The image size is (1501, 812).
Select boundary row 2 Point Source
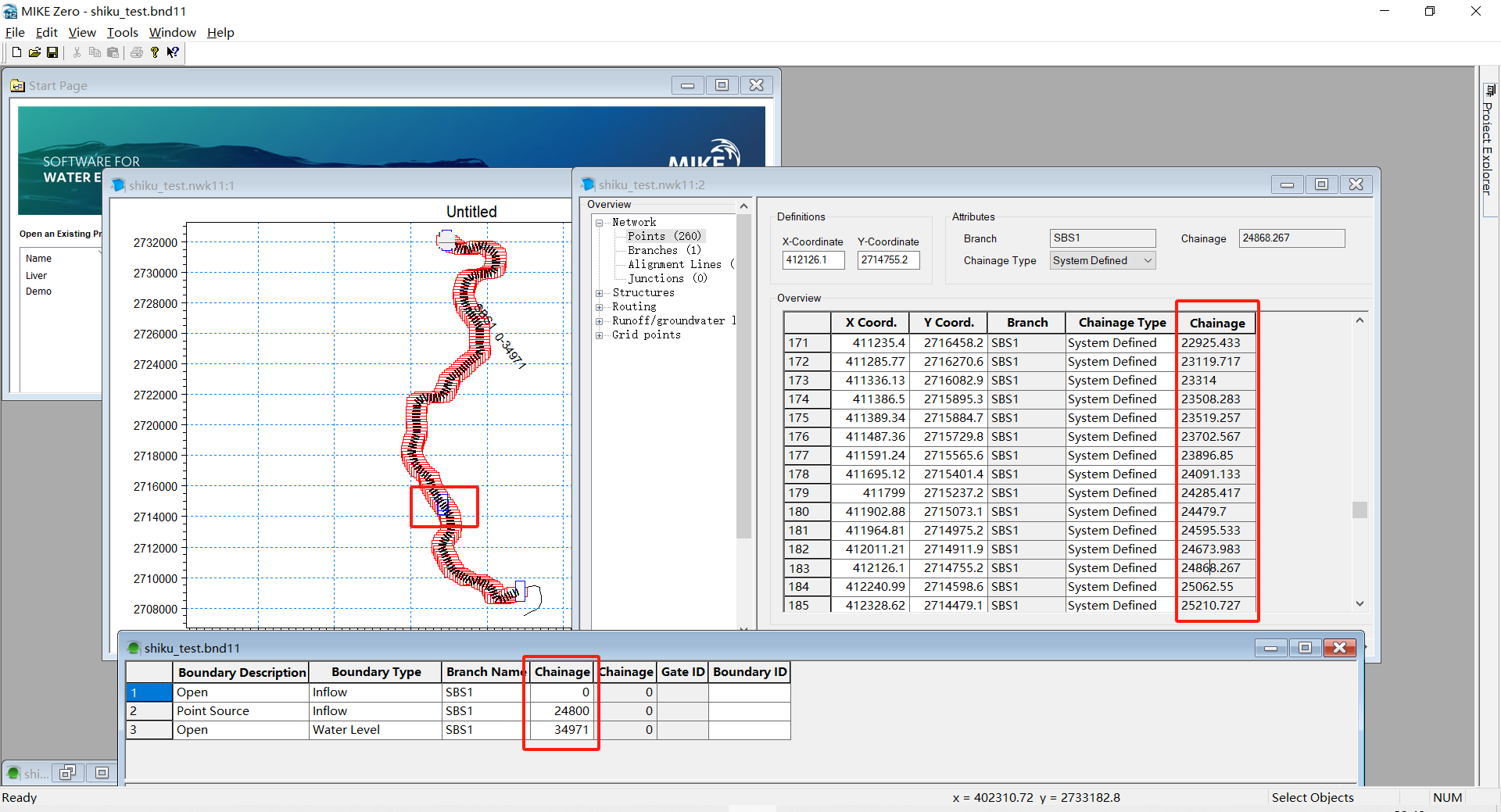click(x=212, y=711)
